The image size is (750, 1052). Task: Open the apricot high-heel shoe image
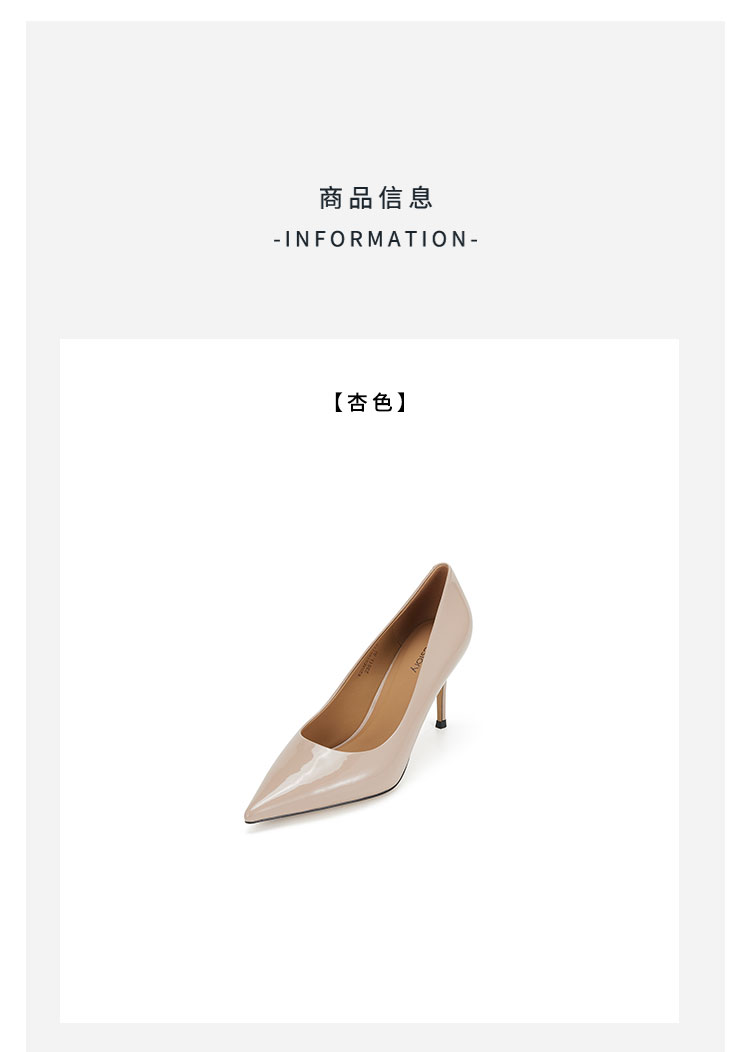point(358,697)
